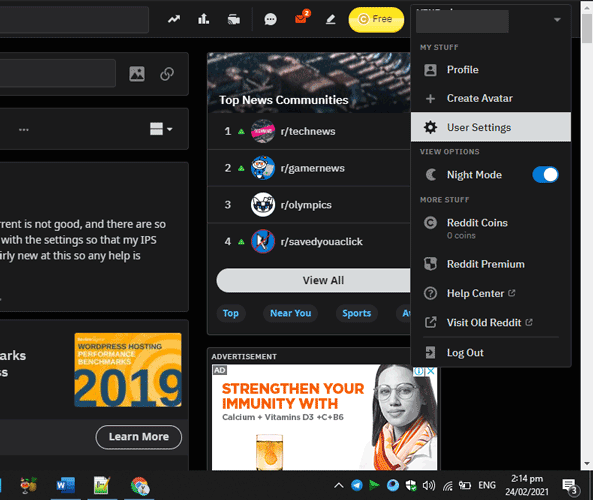Click the Wi-Fi network tray icon
593x500 pixels.
[x=447, y=485]
